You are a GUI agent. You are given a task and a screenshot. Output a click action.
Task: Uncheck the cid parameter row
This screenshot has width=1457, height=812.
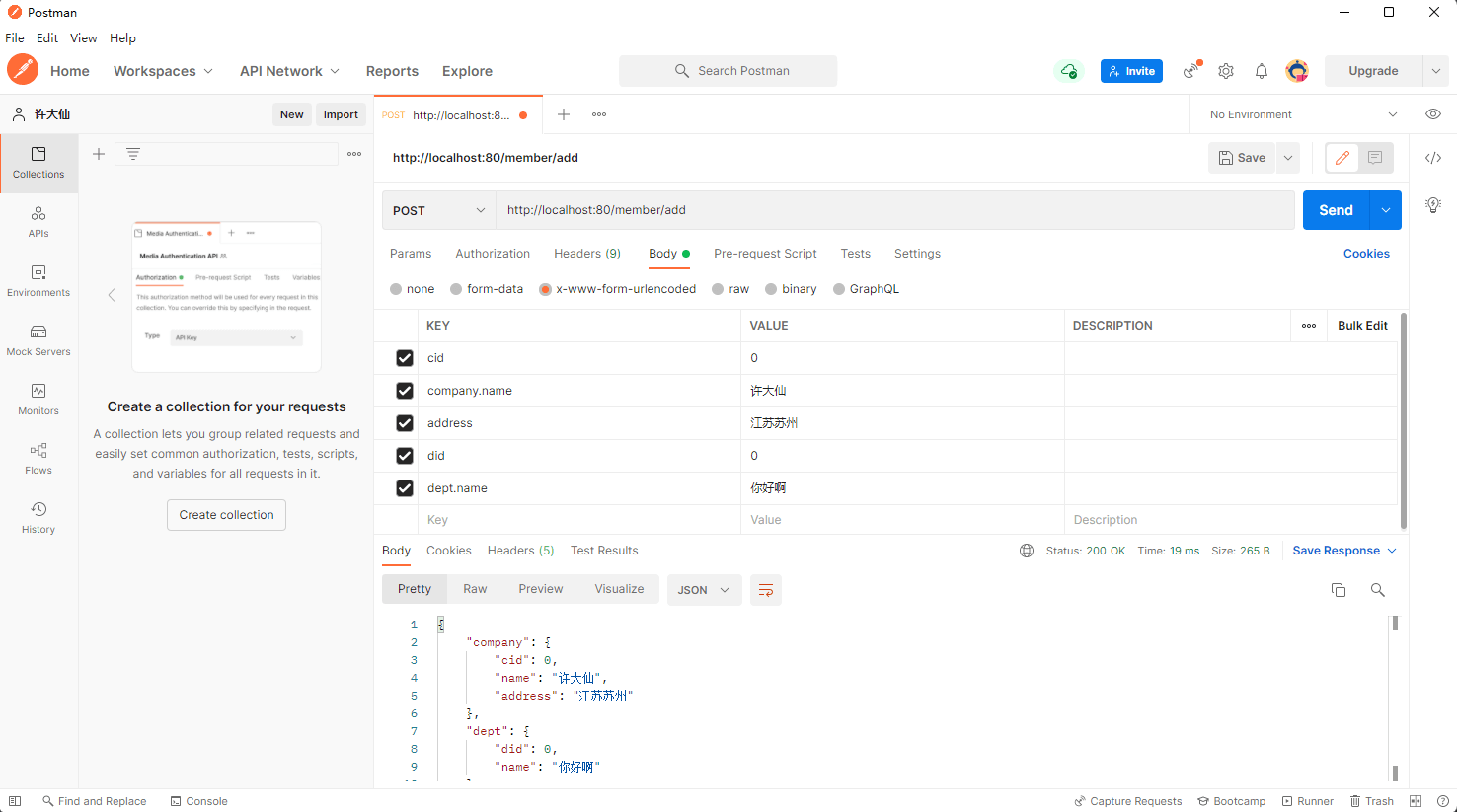coord(405,358)
